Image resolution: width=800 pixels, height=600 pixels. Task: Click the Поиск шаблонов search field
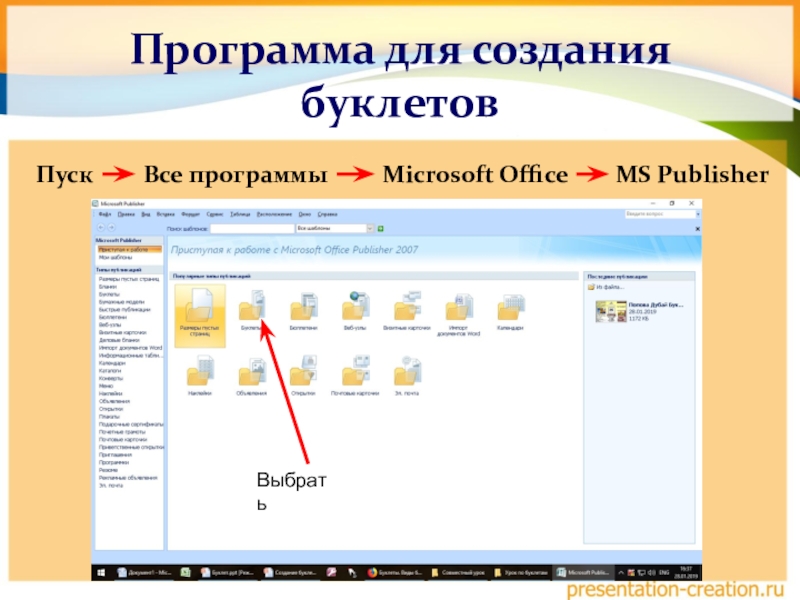(252, 229)
